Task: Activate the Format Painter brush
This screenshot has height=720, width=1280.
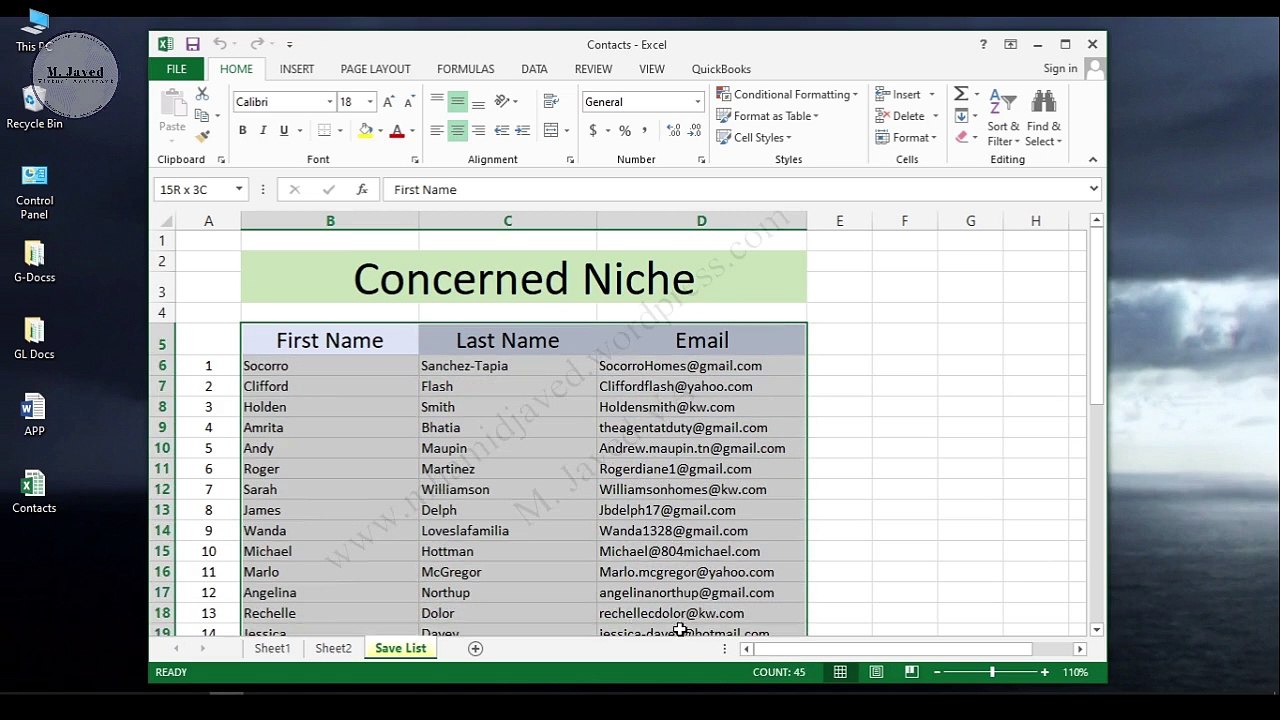Action: click(x=202, y=136)
